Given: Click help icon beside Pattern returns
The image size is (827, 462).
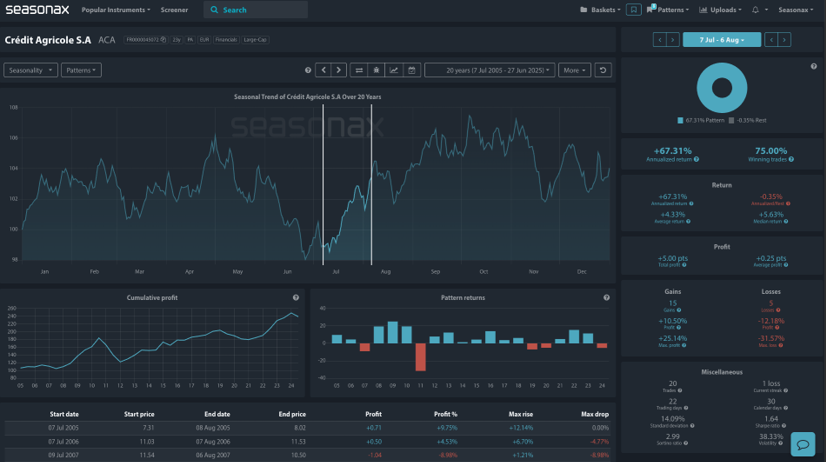Looking at the screenshot, I should pyautogui.click(x=607, y=297).
